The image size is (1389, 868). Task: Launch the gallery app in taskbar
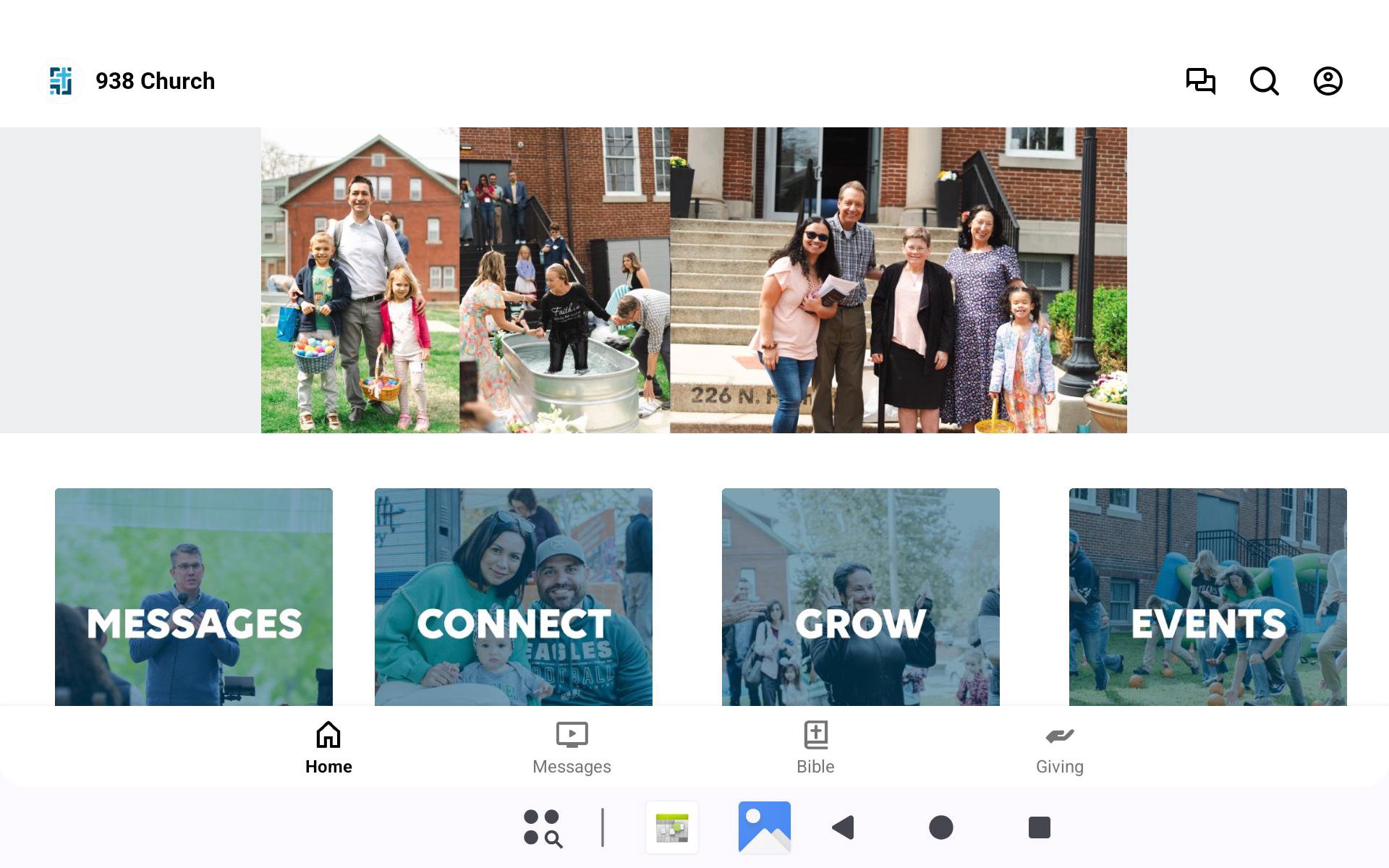(x=765, y=827)
